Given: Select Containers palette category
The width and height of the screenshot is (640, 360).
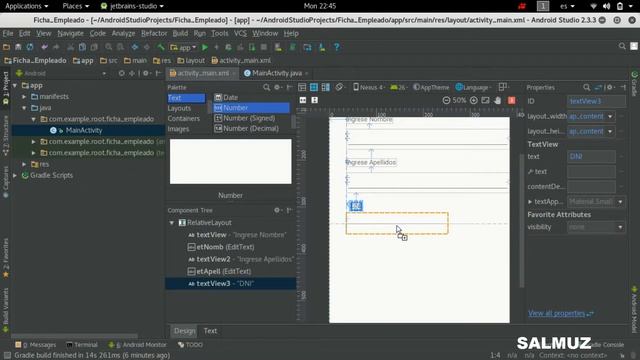Looking at the screenshot, I should (184, 118).
